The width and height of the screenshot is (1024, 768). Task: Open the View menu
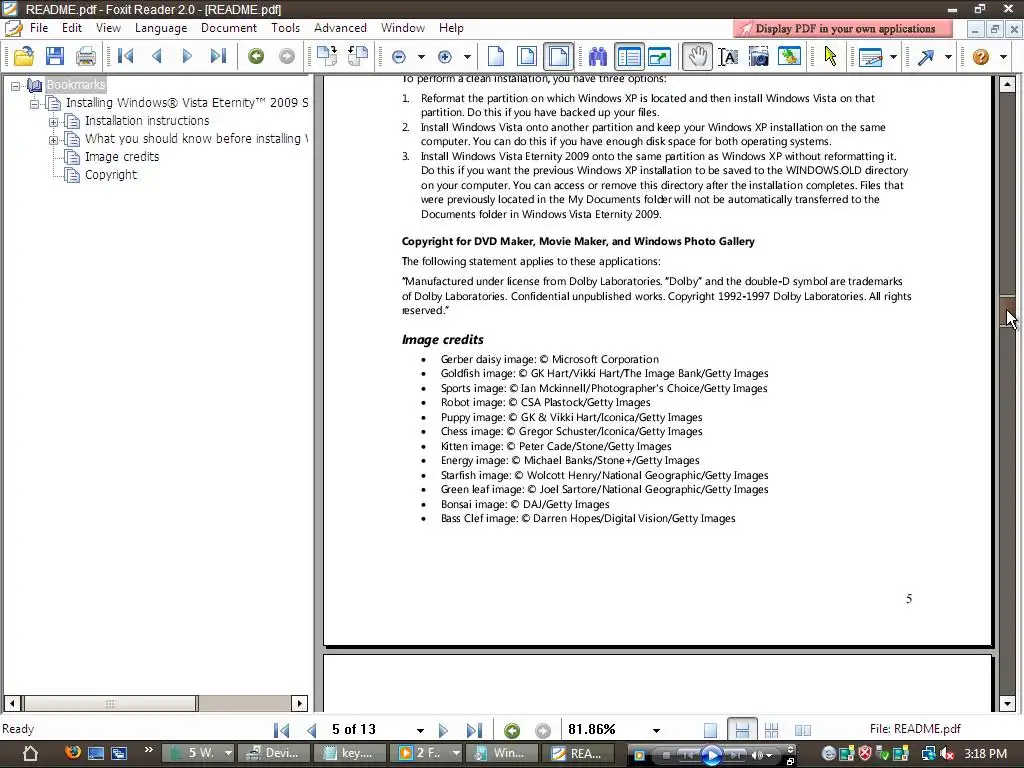(108, 28)
